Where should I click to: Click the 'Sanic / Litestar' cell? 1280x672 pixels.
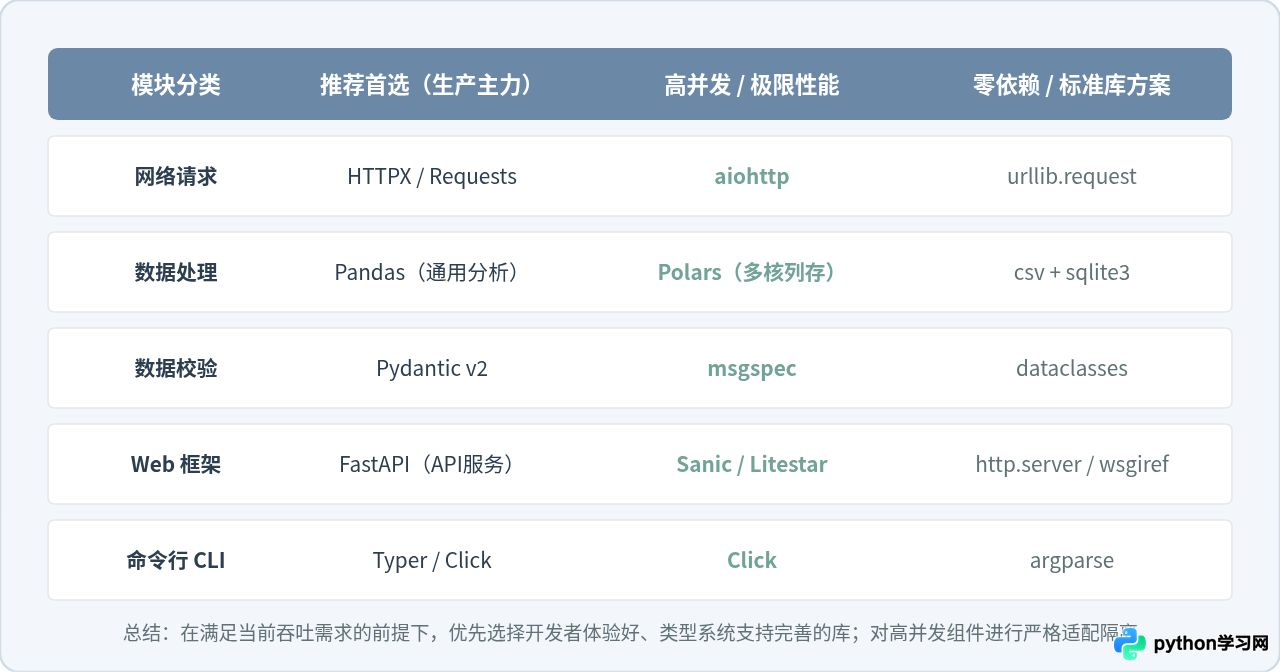tap(752, 465)
